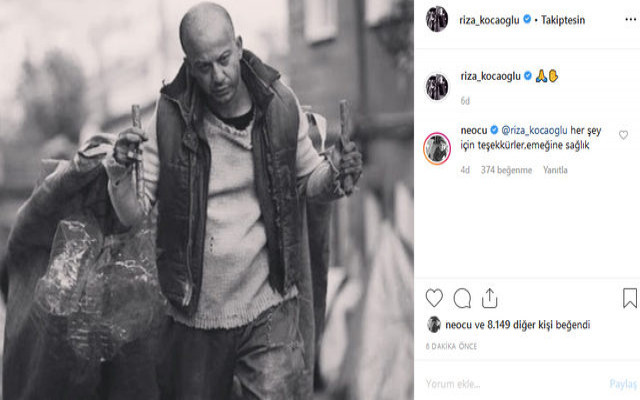Like the post with the heart icon
The height and width of the screenshot is (400, 640).
[434, 298]
